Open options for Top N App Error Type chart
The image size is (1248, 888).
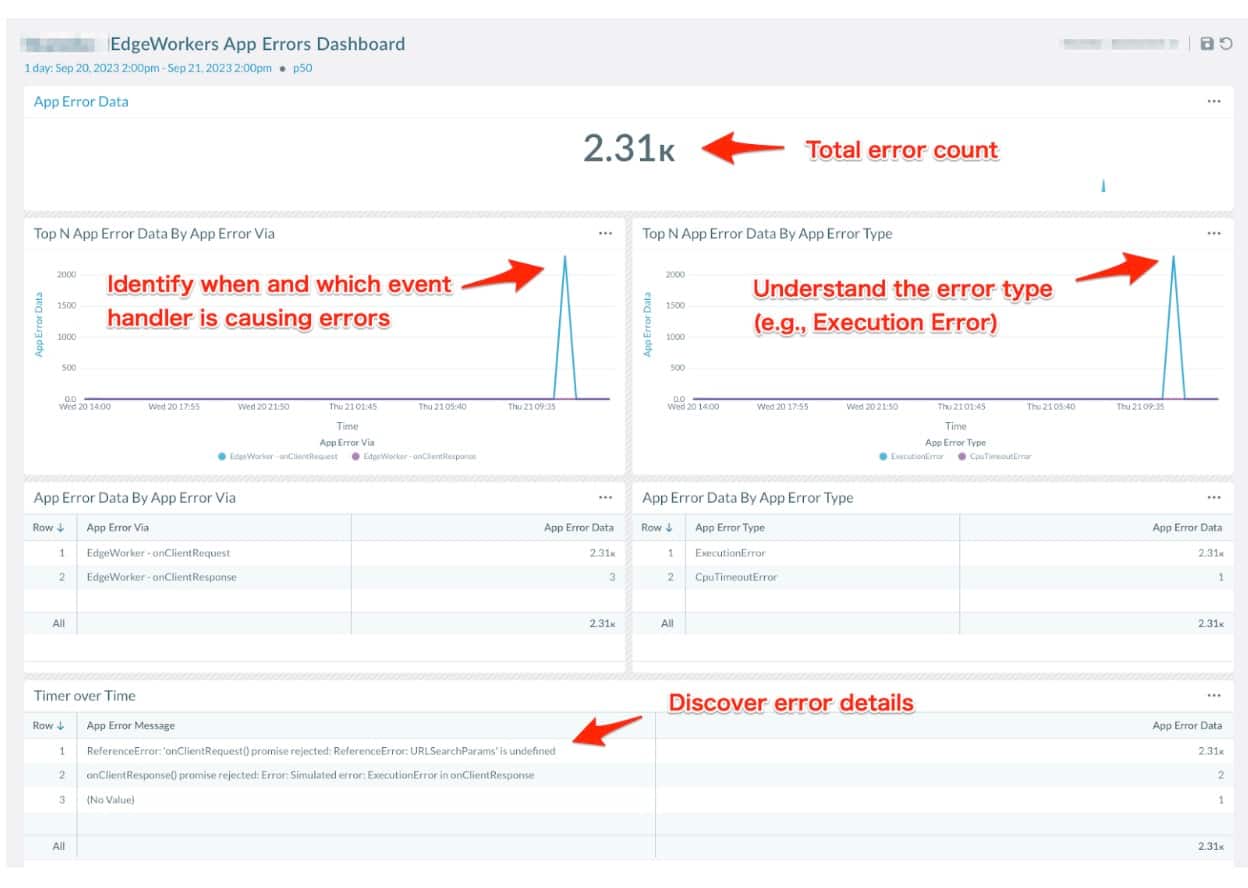[1213, 233]
